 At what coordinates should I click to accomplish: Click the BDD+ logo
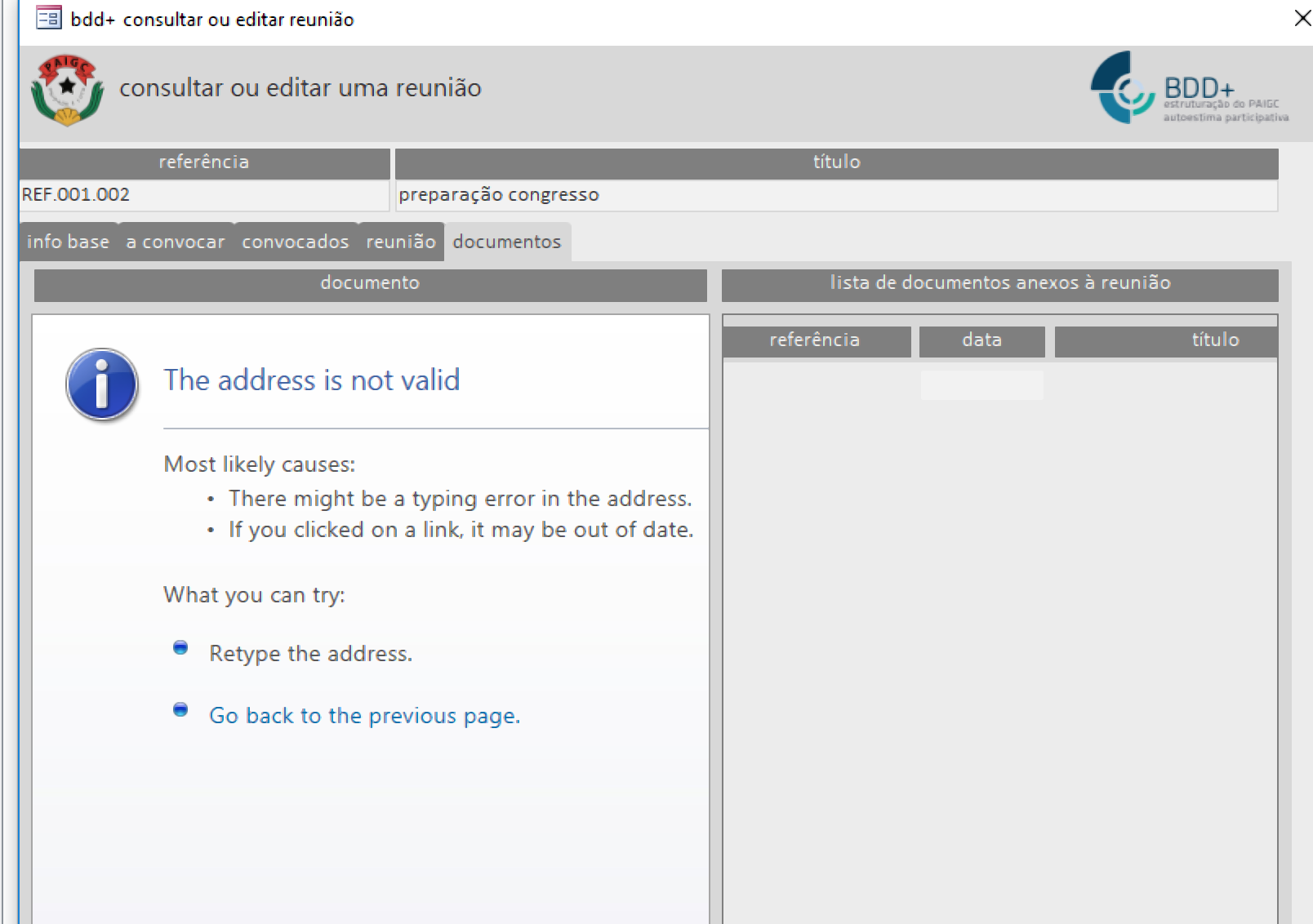(x=1190, y=88)
